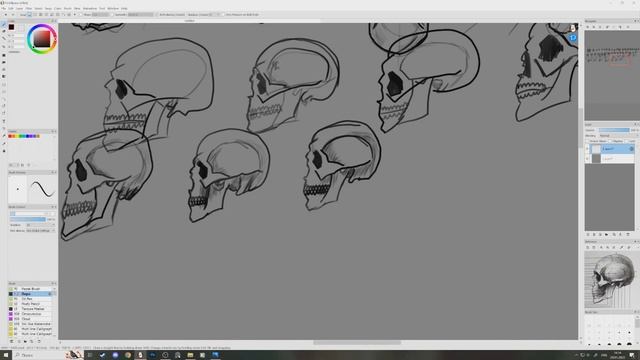Click the canvas horizontal scrollbar

(x=357, y=343)
